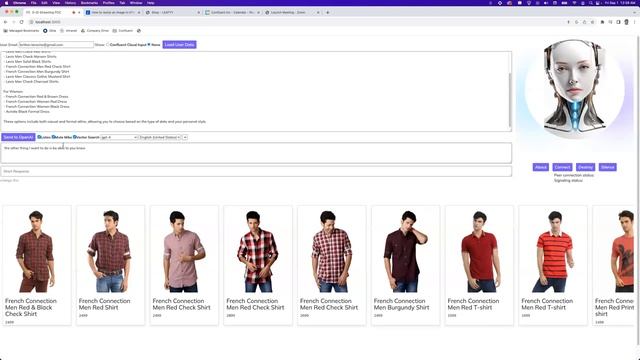Open Spotlight search in the menu bar
This screenshot has width=640, height=360.
coord(591,3)
